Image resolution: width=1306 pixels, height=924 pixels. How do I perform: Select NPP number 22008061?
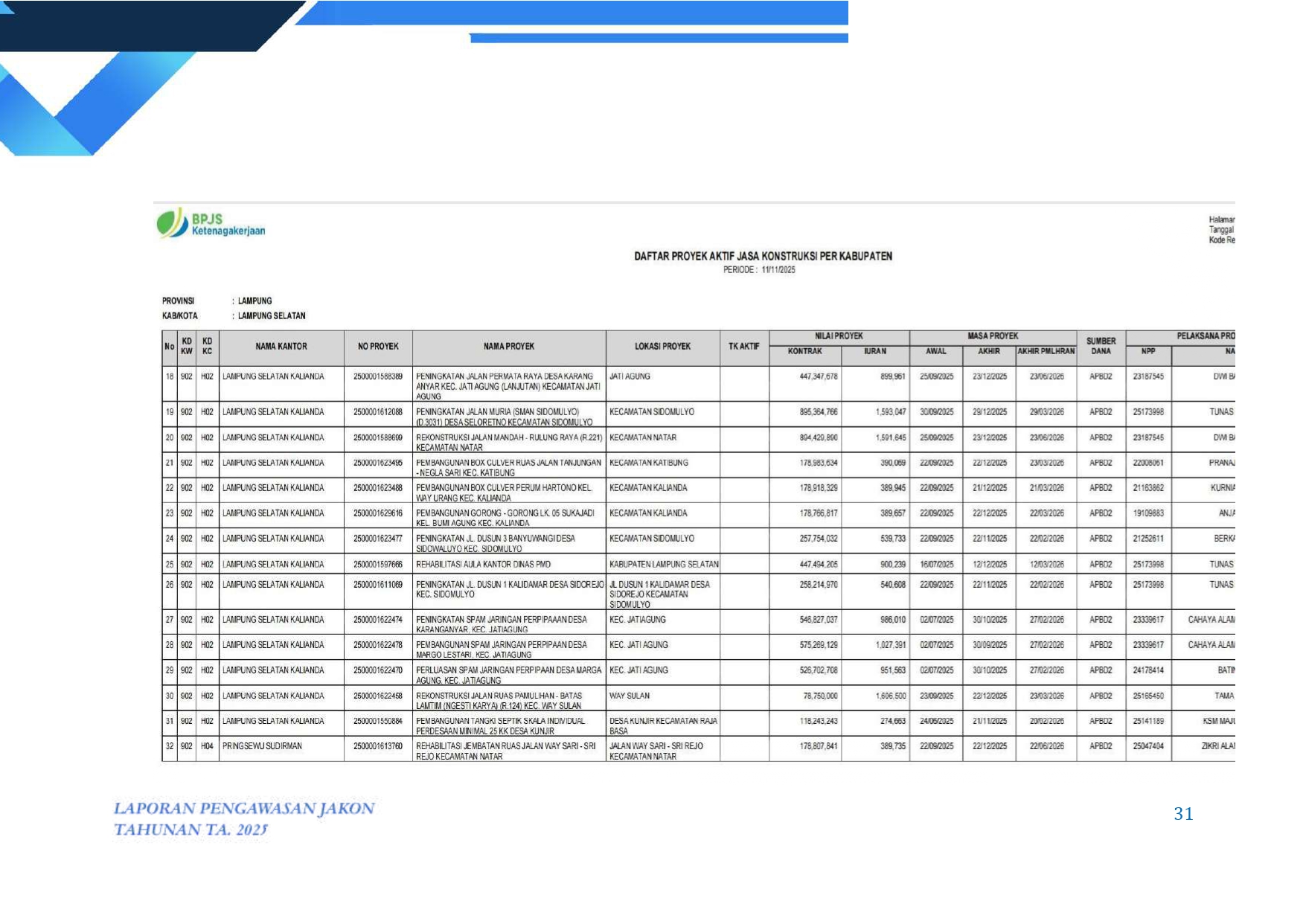(1147, 463)
